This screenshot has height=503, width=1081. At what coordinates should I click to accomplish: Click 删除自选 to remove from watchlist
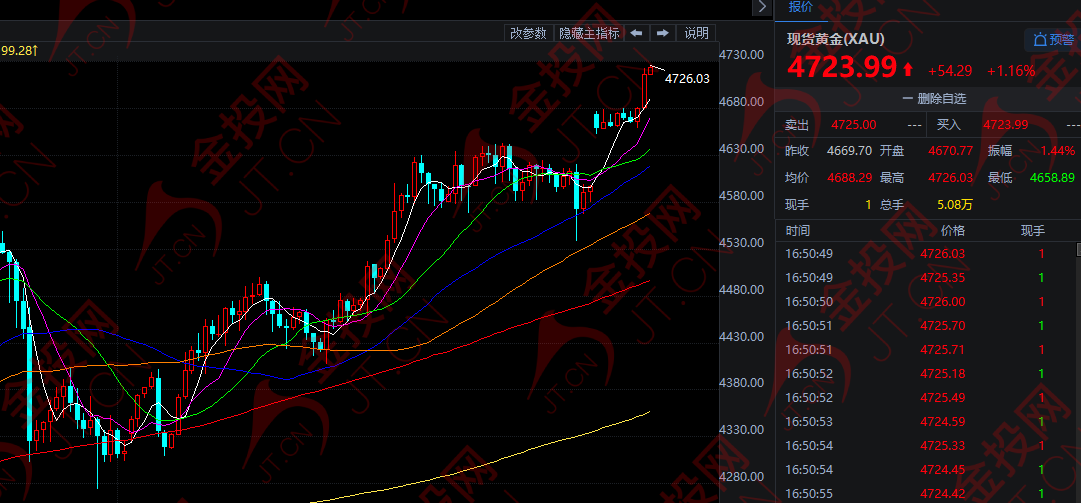pyautogui.click(x=935, y=99)
